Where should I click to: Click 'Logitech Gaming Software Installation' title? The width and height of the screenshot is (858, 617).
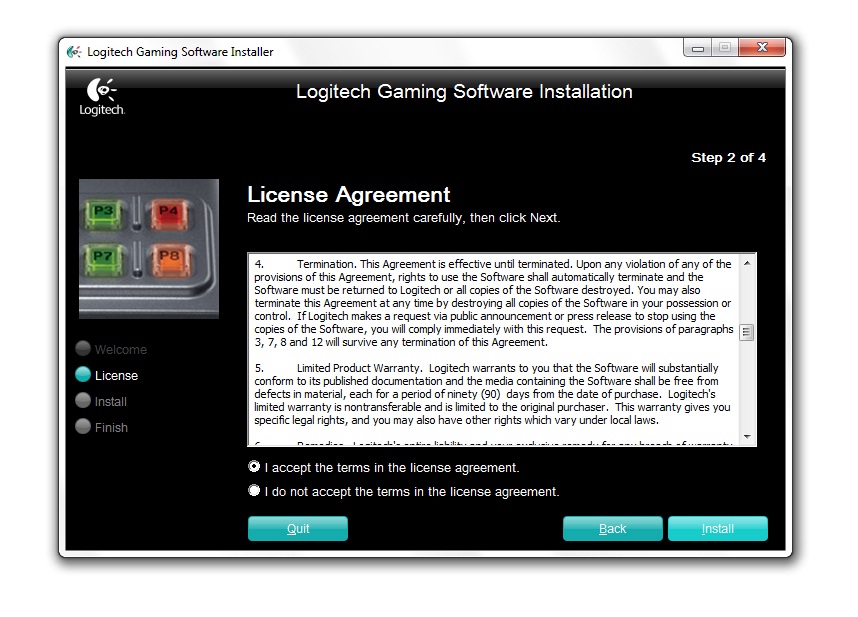(464, 91)
